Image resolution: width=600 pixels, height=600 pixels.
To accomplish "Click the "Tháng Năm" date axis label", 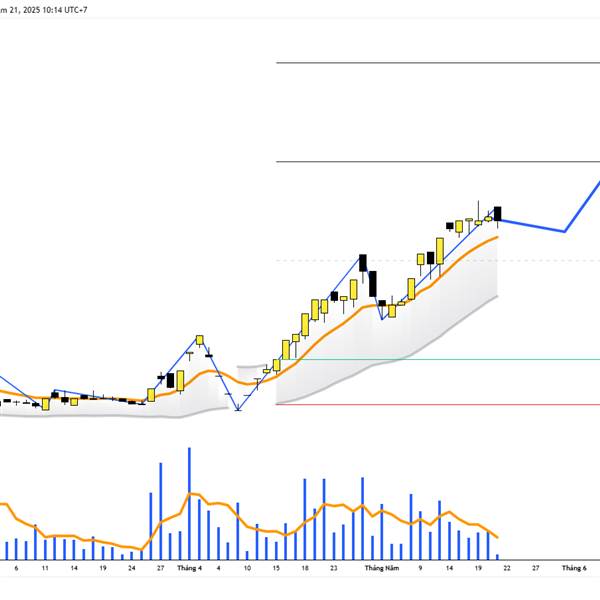I will coord(382,568).
